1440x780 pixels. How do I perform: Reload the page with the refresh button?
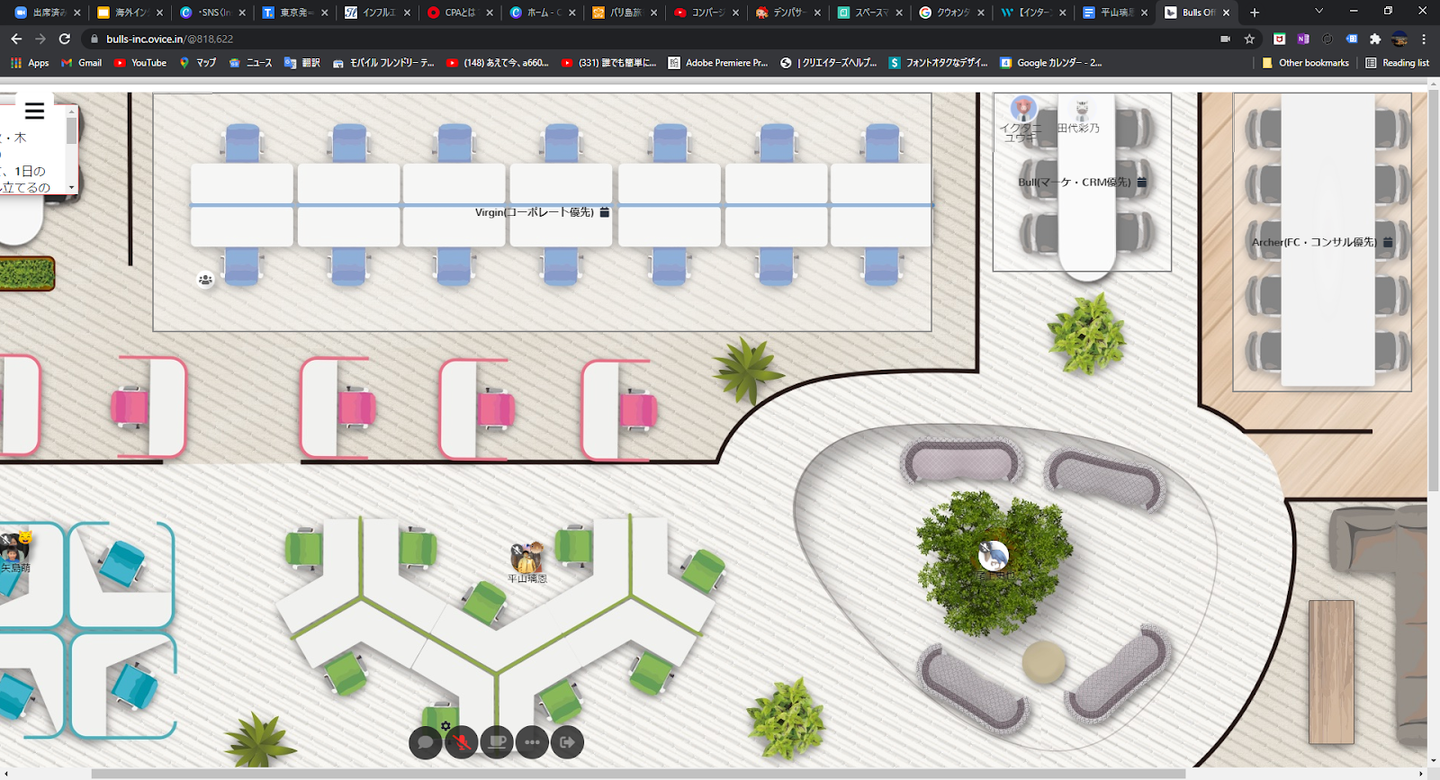tap(65, 38)
